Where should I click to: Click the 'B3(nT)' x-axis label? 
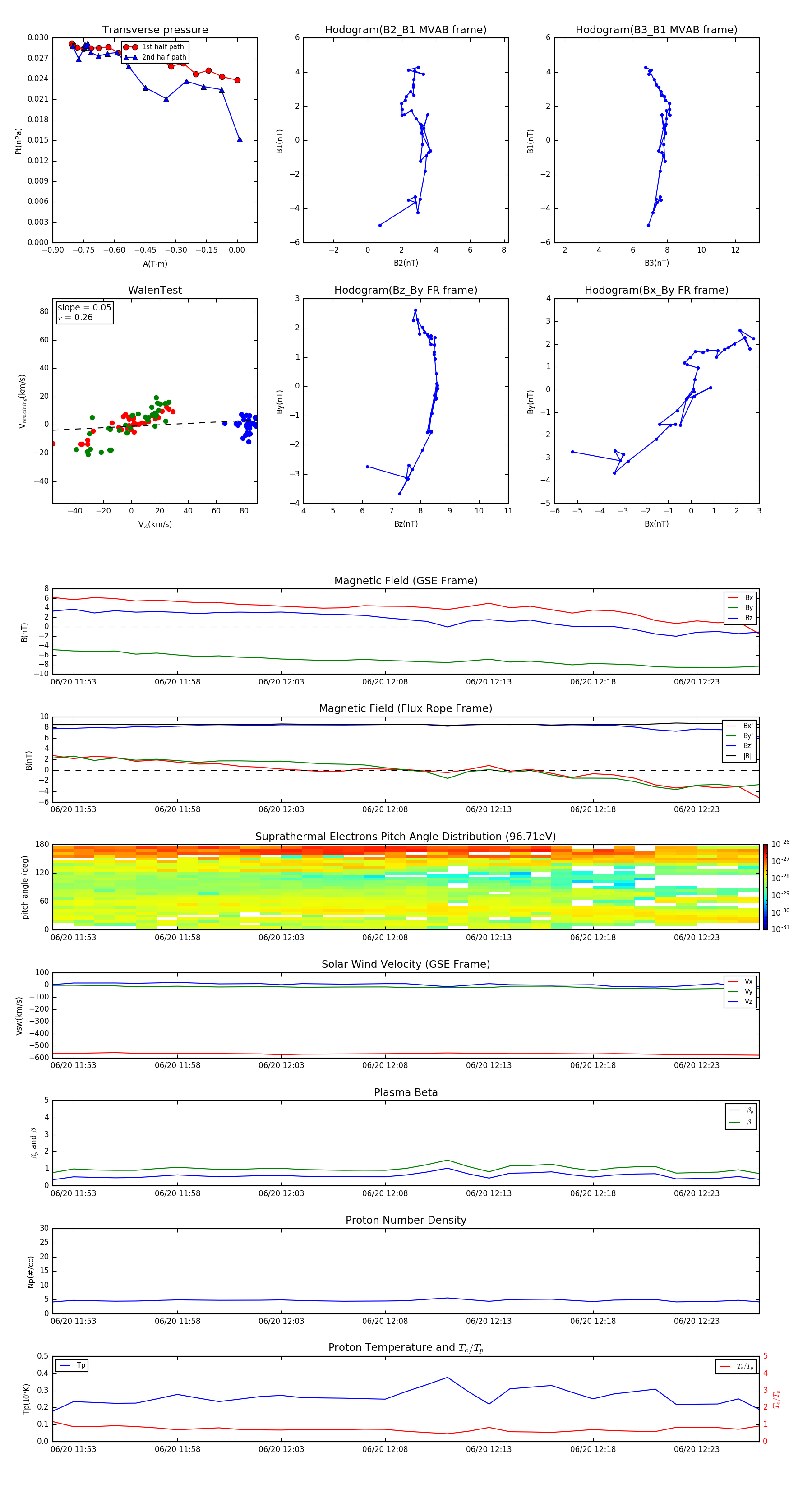[x=656, y=263]
